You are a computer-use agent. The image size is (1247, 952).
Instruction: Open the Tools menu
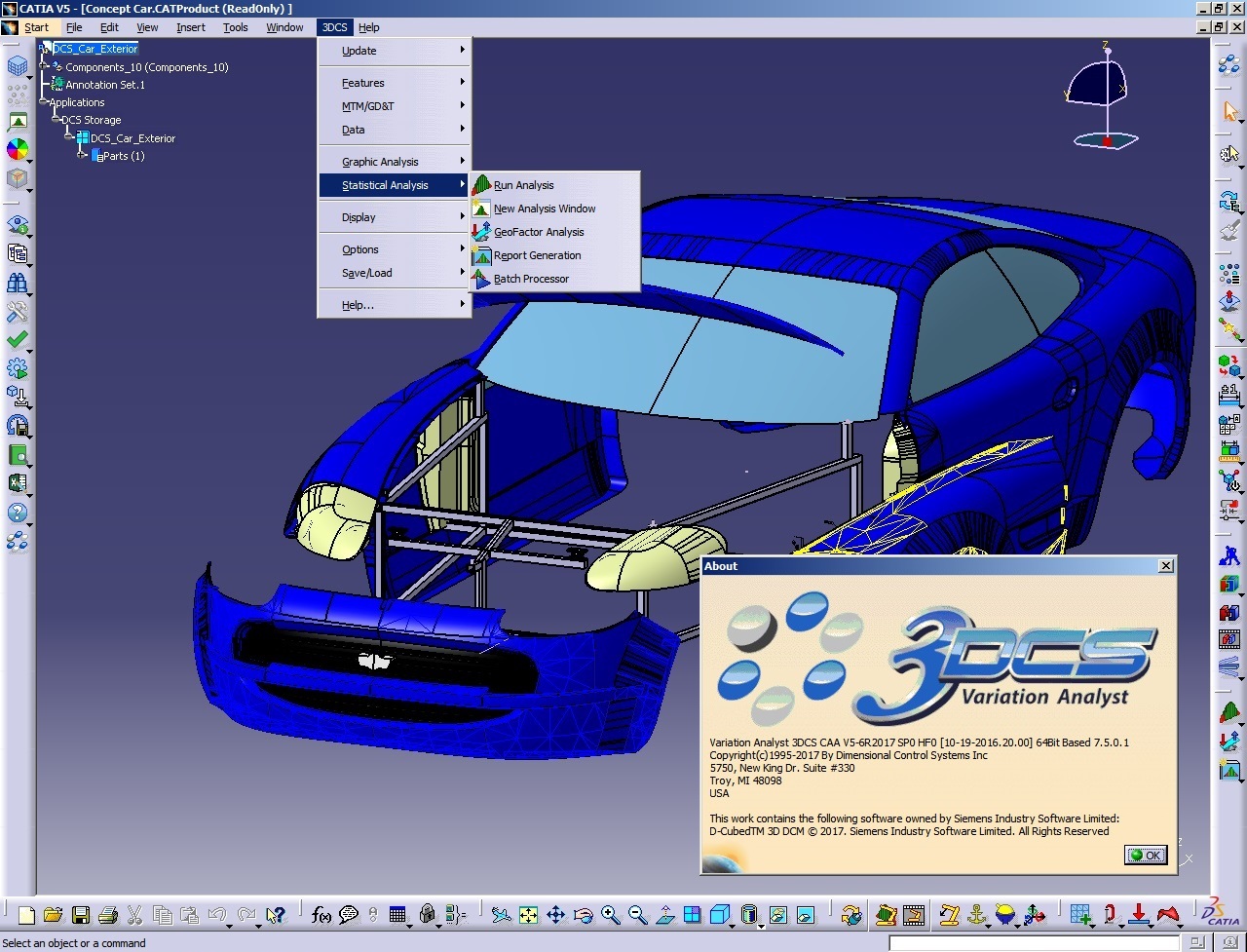pyautogui.click(x=236, y=27)
